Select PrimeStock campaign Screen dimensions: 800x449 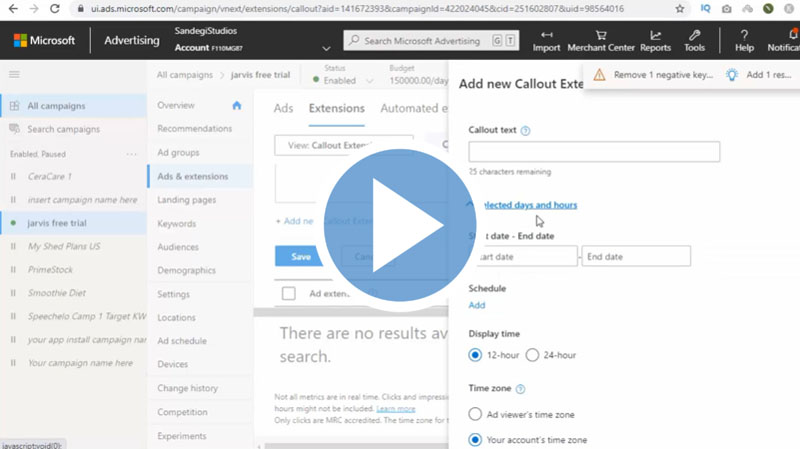[x=50, y=270]
